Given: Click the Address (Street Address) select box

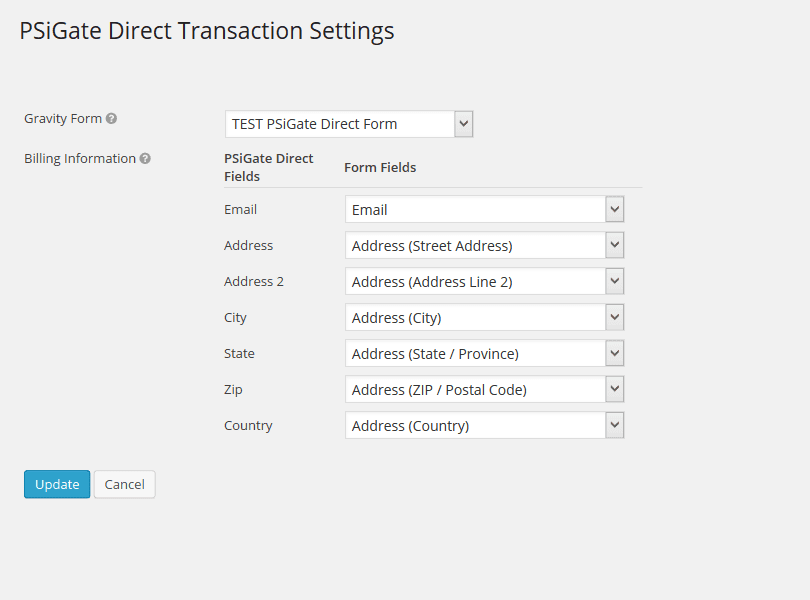Looking at the screenshot, I should pyautogui.click(x=485, y=245).
